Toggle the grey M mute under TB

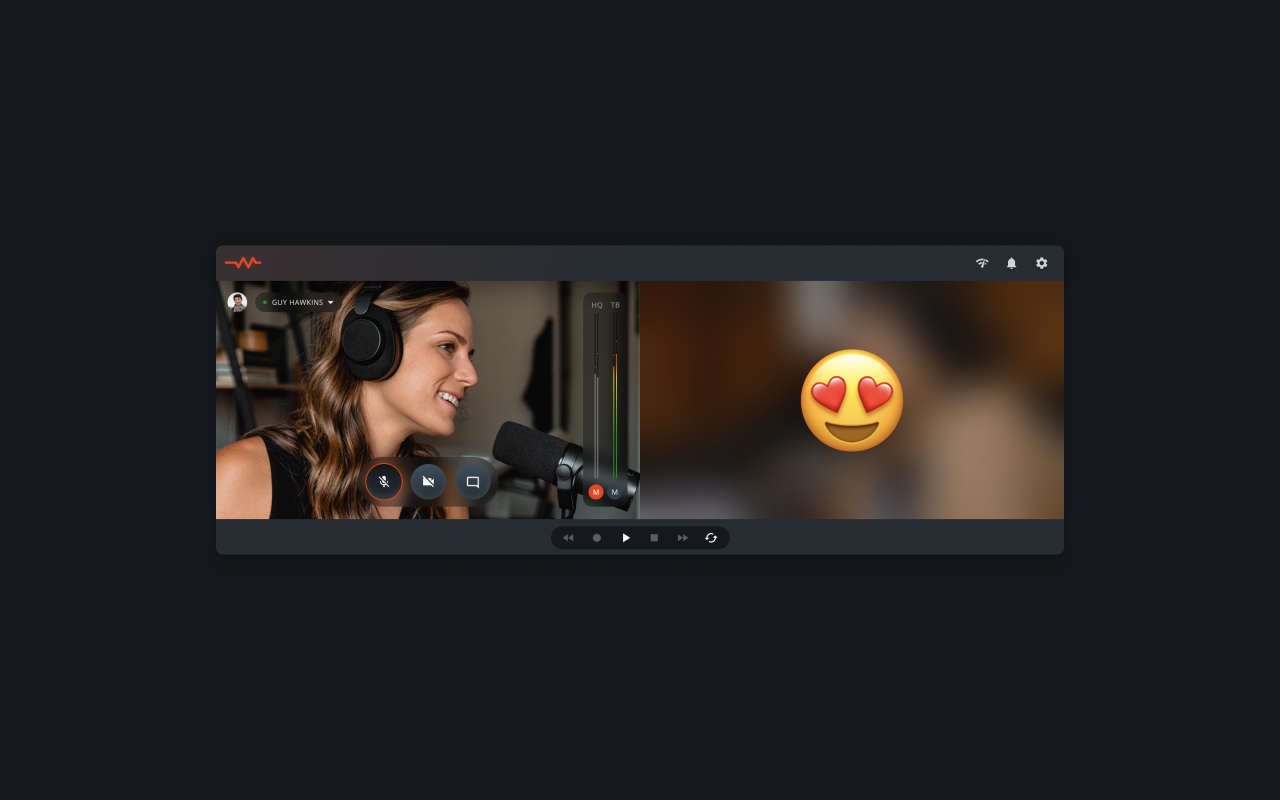(x=615, y=492)
